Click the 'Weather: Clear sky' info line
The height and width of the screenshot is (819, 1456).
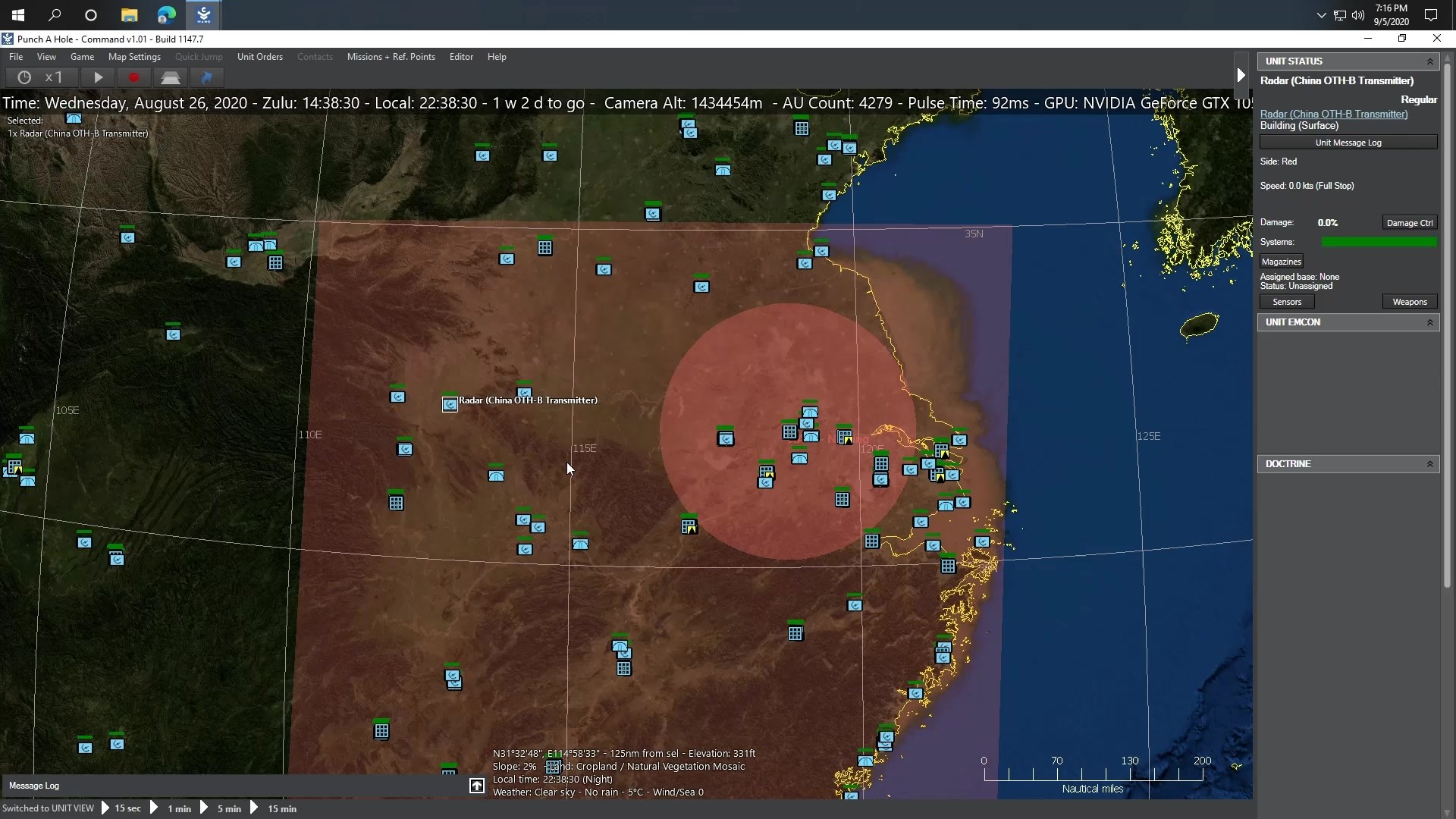coord(598,792)
